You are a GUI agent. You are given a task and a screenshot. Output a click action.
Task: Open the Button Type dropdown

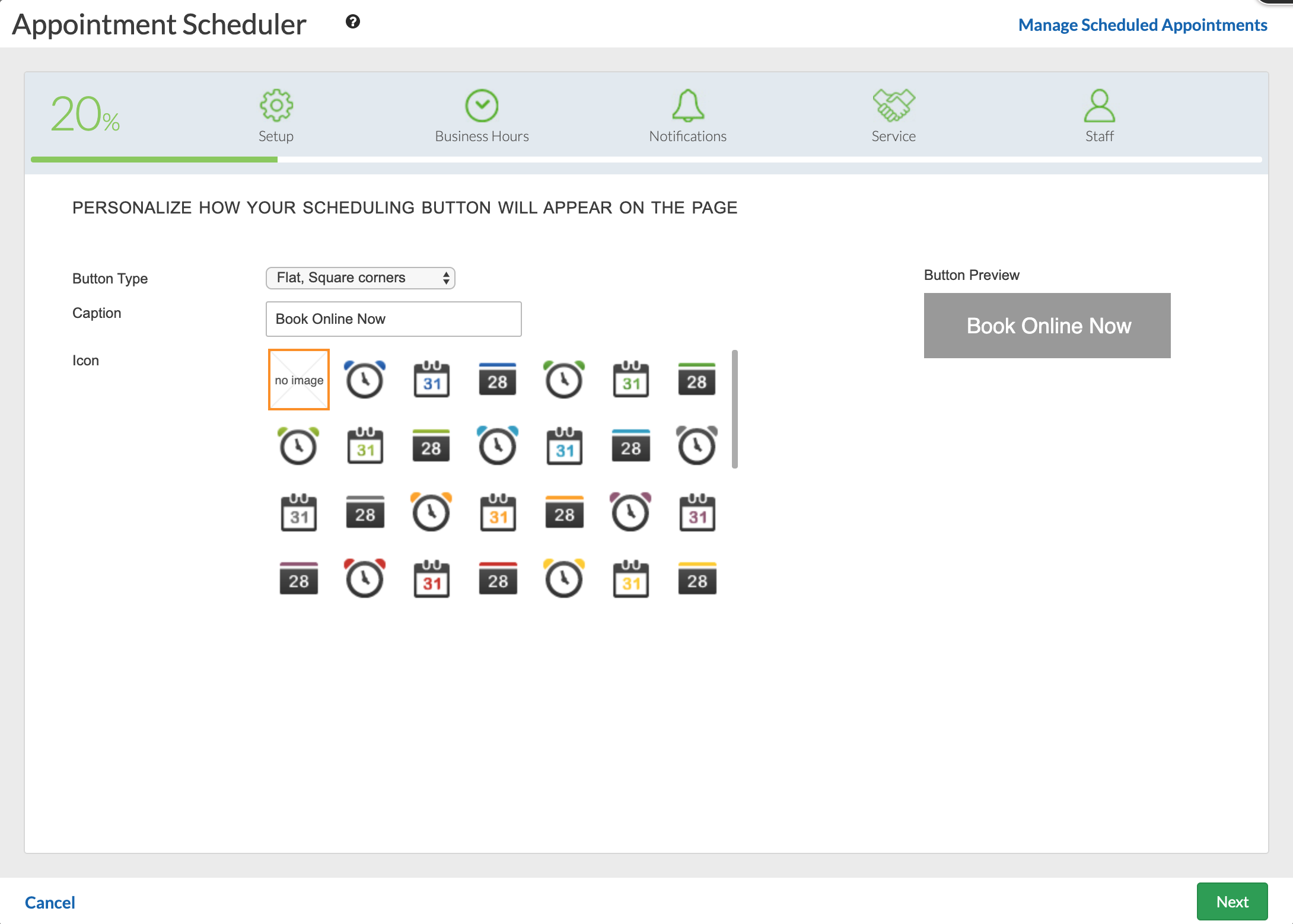(360, 278)
